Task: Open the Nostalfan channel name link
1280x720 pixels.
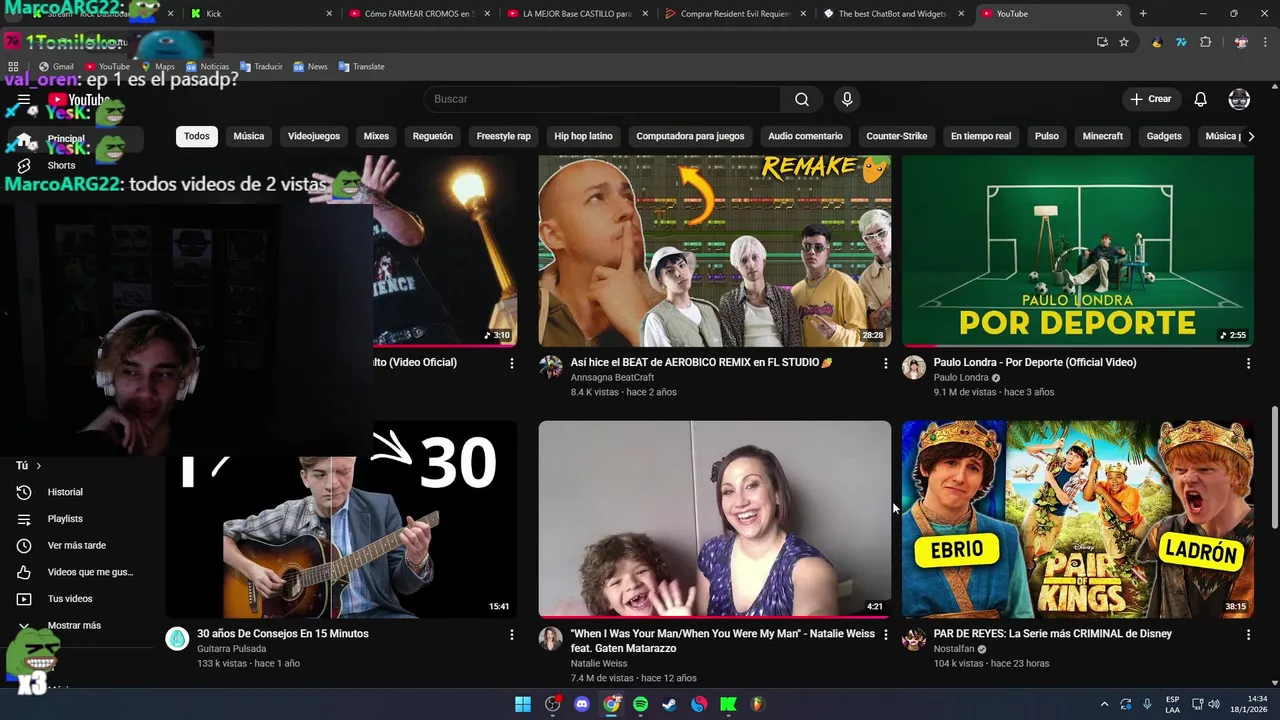Action: point(953,649)
